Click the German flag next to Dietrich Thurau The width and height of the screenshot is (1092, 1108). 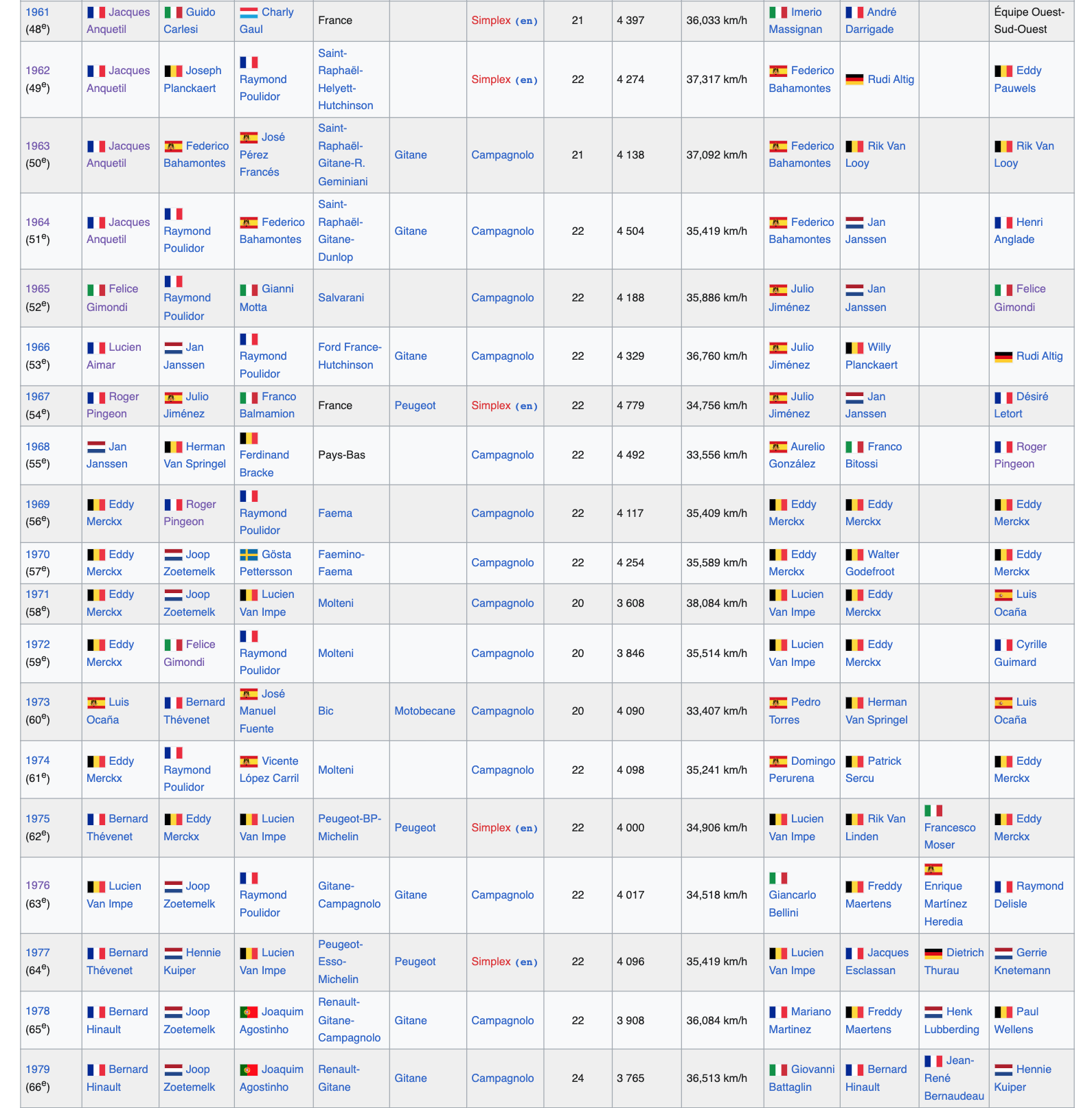tap(933, 953)
